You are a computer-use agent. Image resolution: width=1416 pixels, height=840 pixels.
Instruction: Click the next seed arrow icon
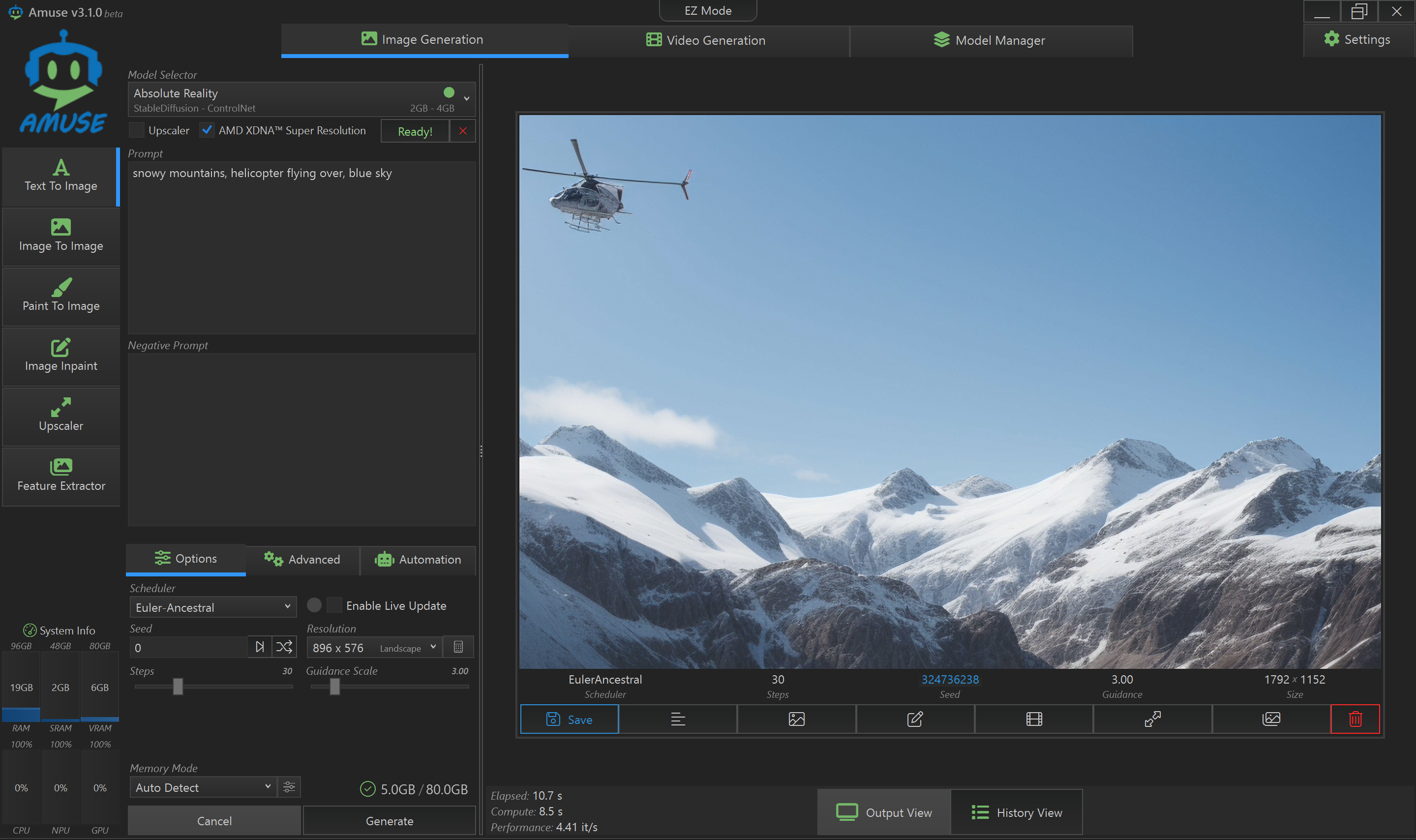pos(260,647)
